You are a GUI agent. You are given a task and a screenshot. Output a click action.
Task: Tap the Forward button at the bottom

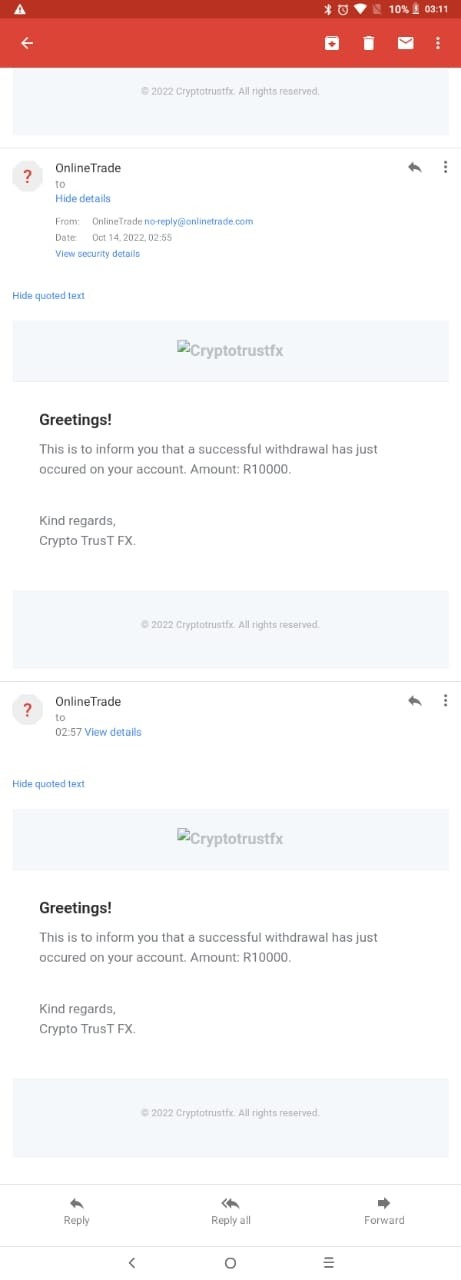coord(384,1210)
